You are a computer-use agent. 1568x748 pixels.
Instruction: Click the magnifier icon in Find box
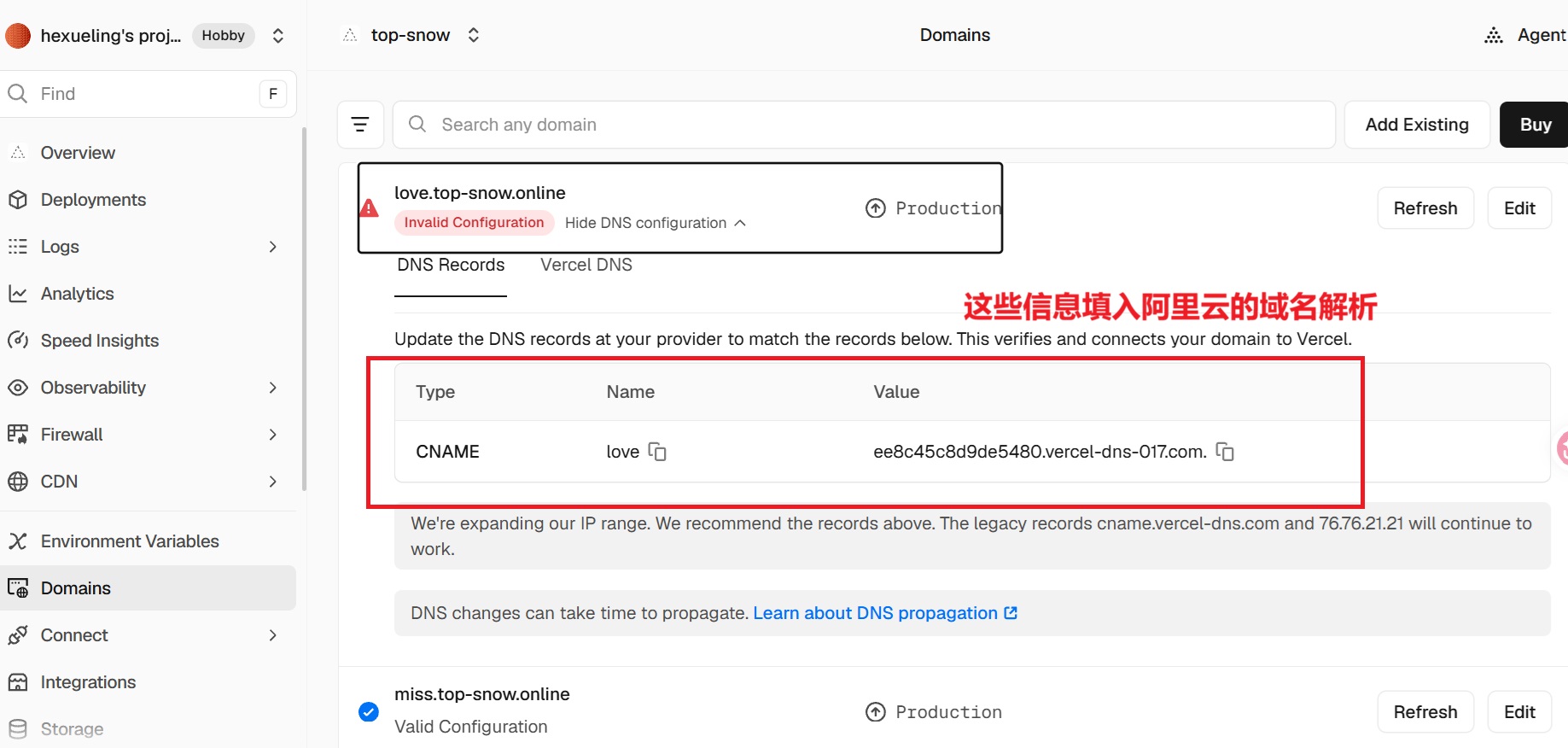tap(18, 94)
